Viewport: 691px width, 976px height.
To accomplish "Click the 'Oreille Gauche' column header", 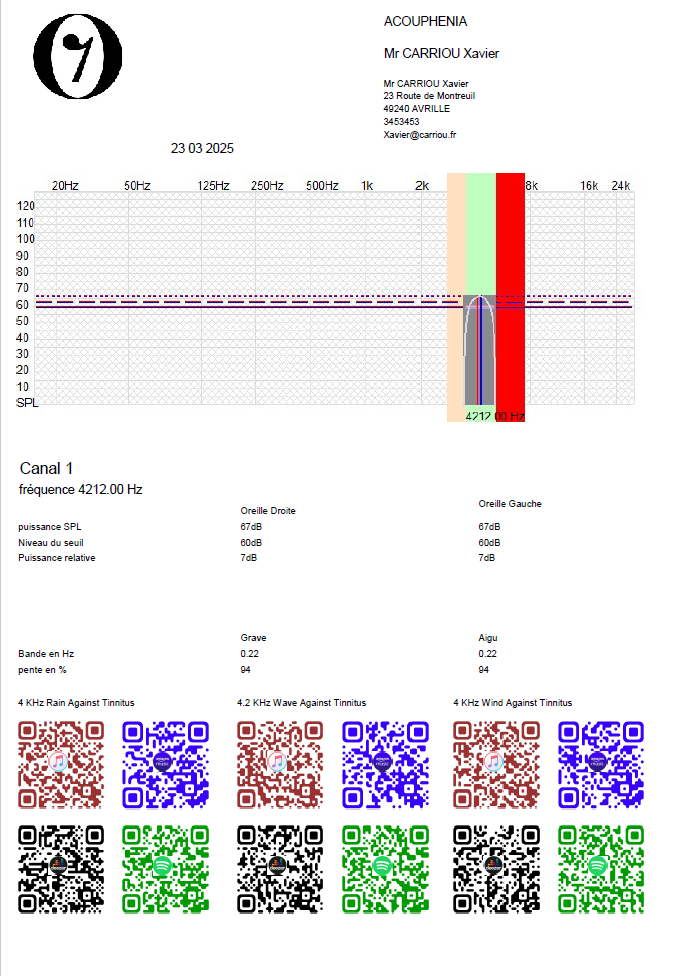I will tap(510, 504).
